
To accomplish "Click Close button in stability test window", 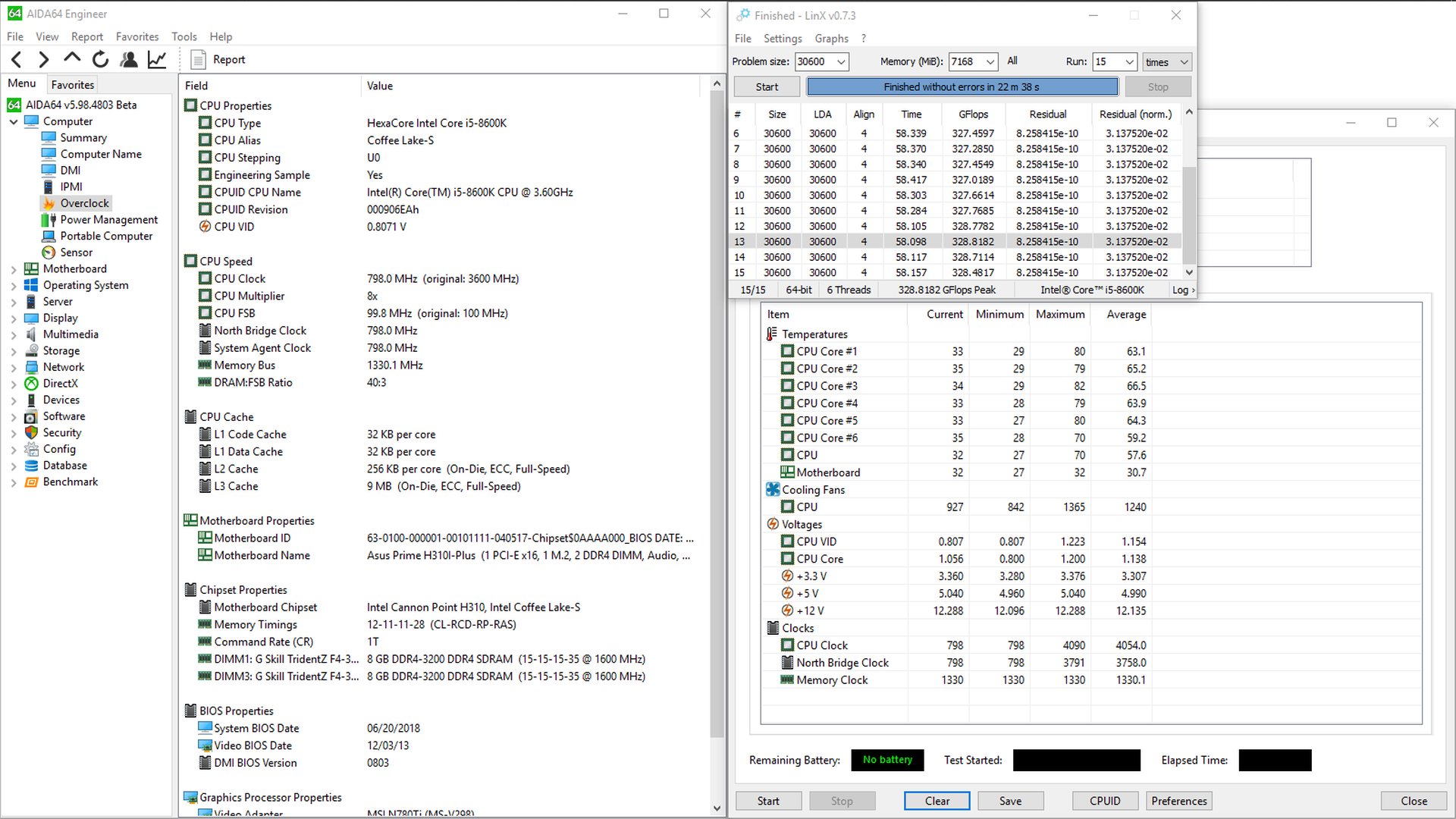I will [x=1414, y=801].
